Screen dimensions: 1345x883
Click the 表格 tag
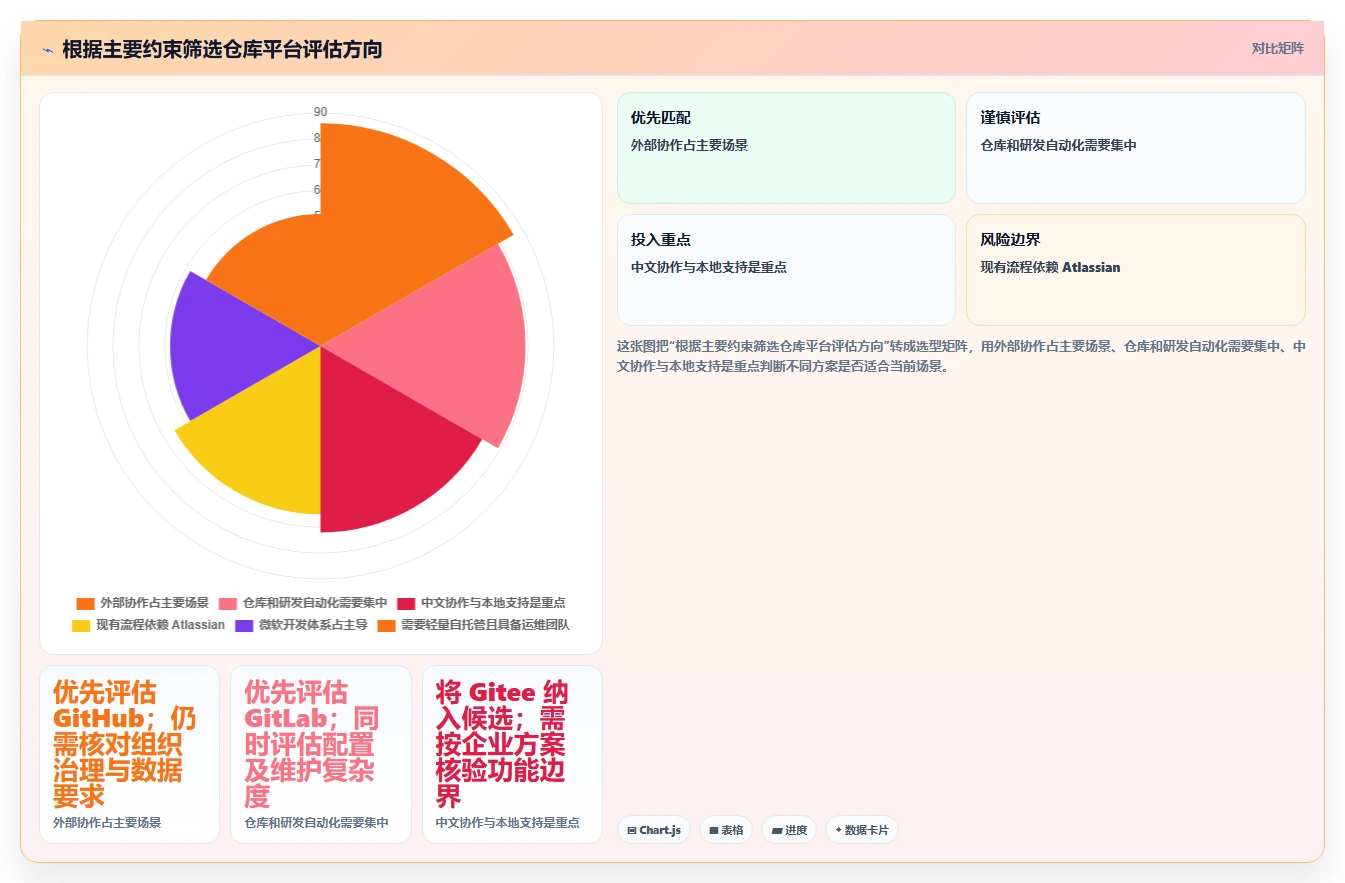(726, 830)
